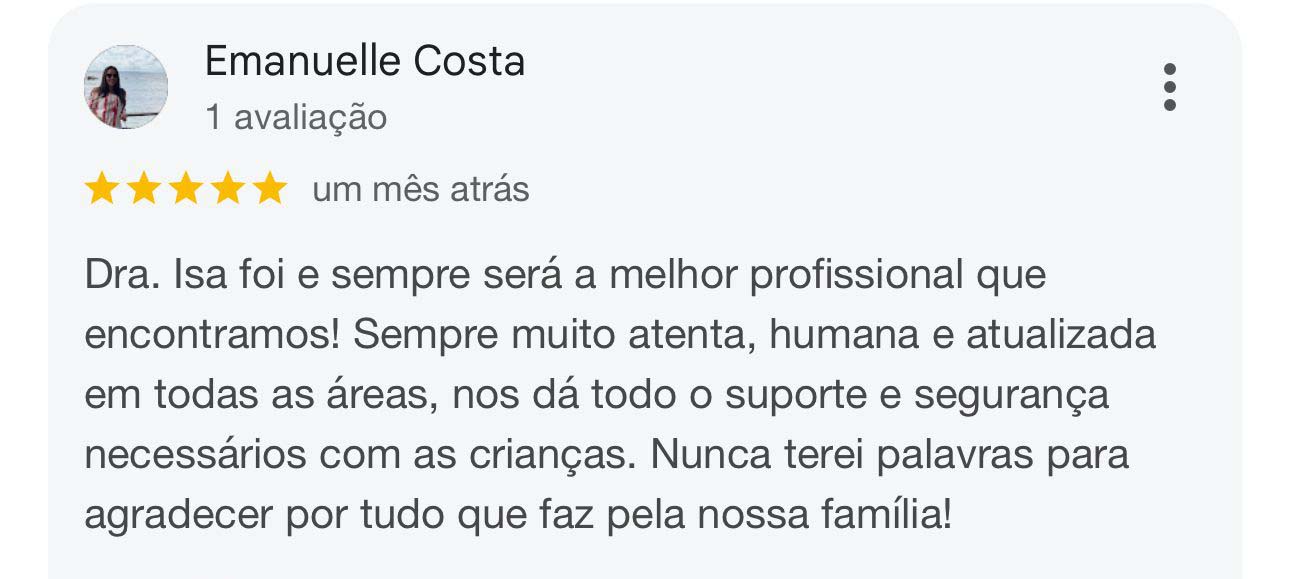The image size is (1290, 579).
Task: Click the word "agradecer" in the review
Action: [179, 517]
